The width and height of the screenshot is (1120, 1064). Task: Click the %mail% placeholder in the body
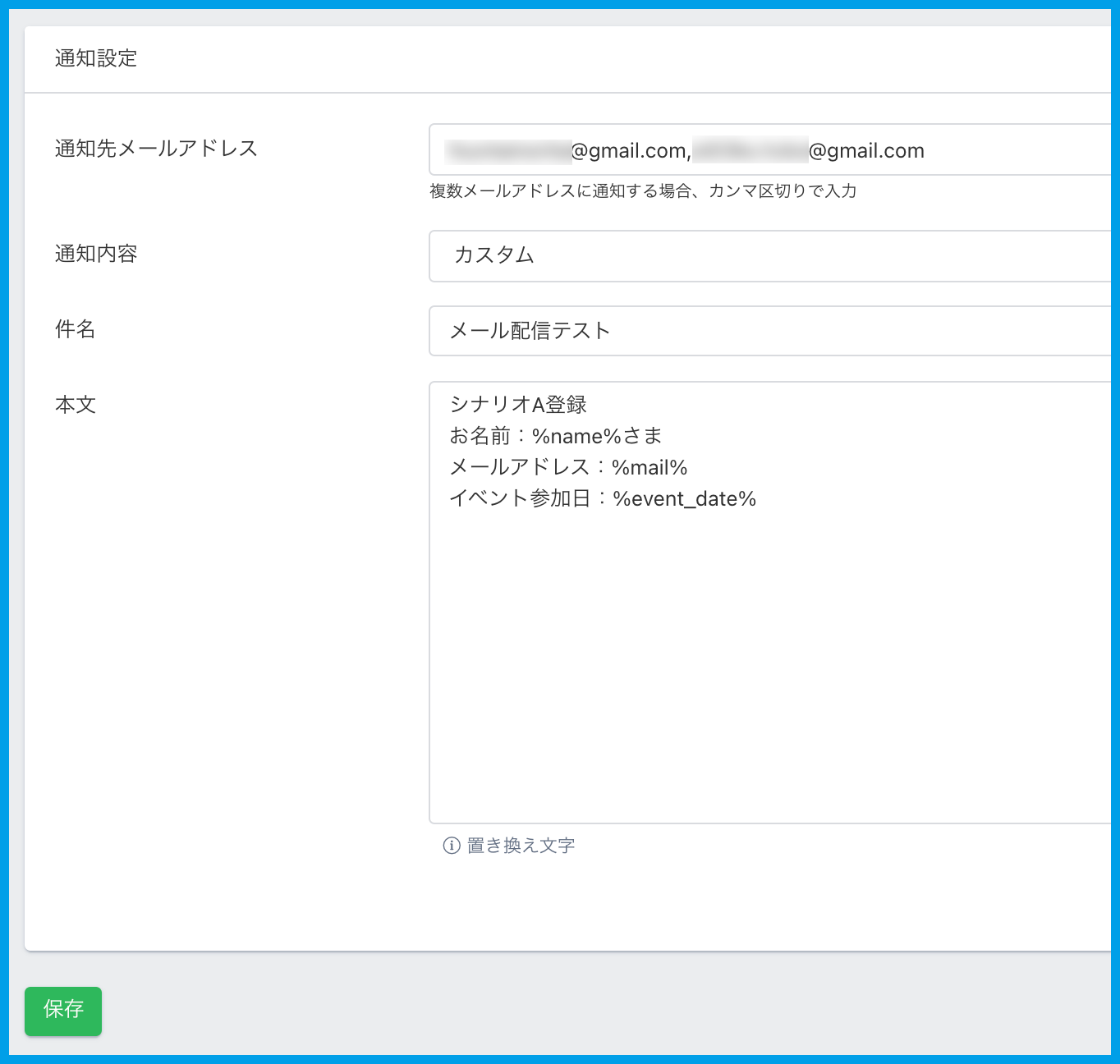(650, 468)
